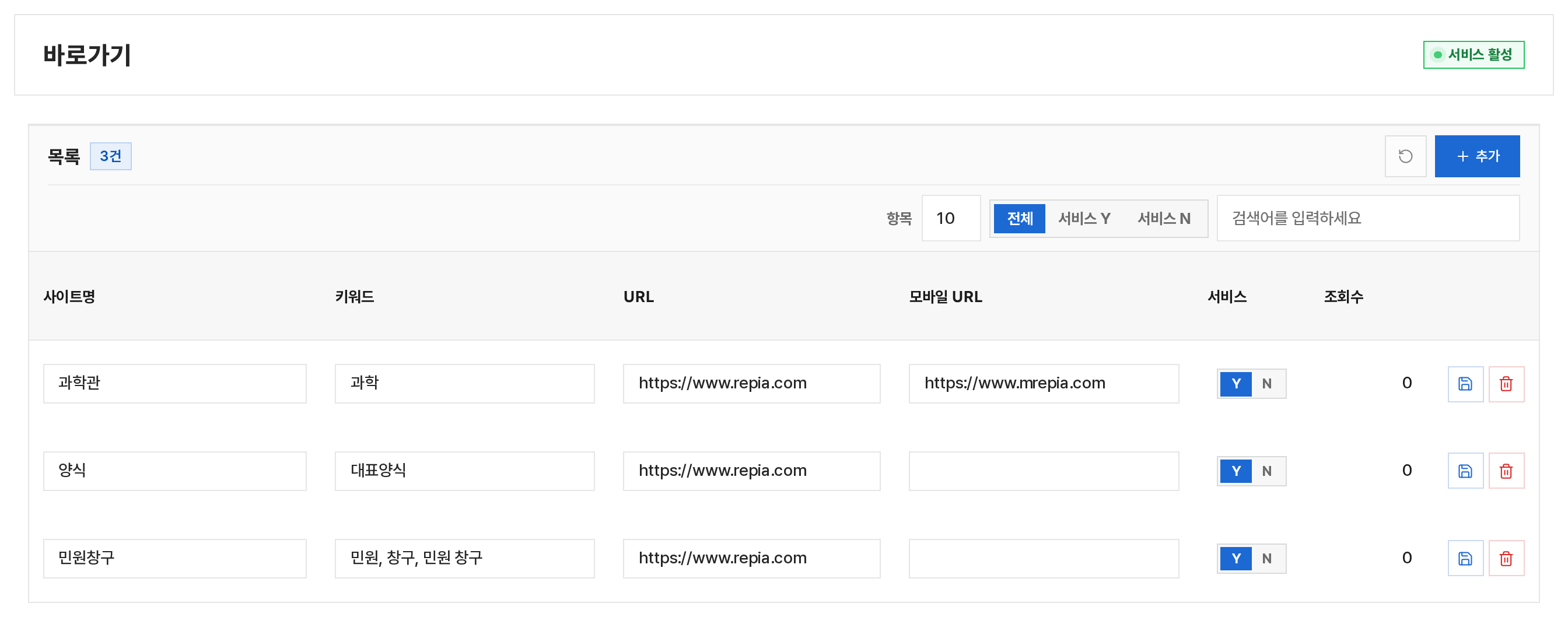
Task: Set 과학관 service toggle to N
Action: click(1266, 384)
